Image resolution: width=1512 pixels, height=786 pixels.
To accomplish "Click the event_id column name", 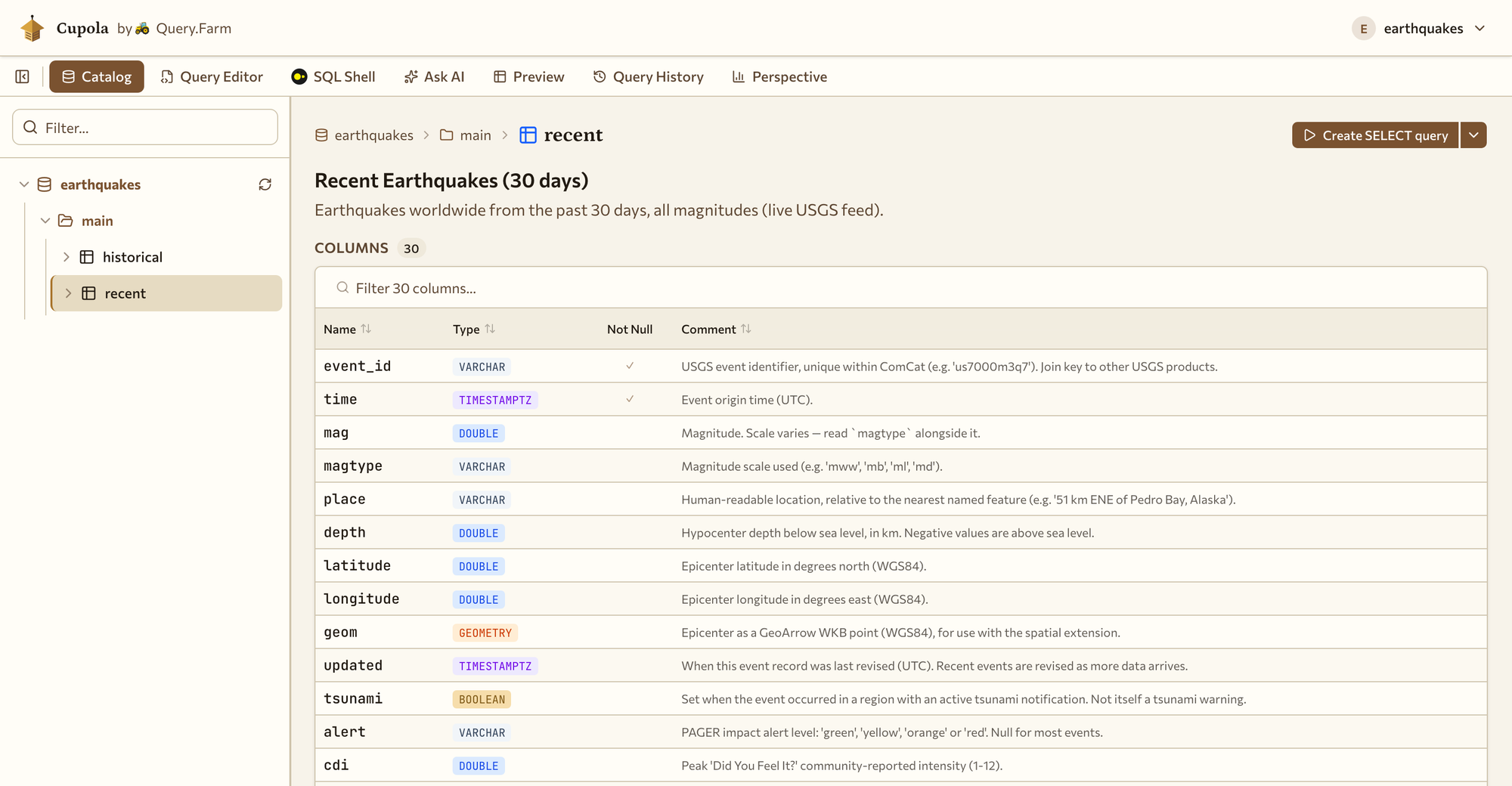I will (357, 367).
